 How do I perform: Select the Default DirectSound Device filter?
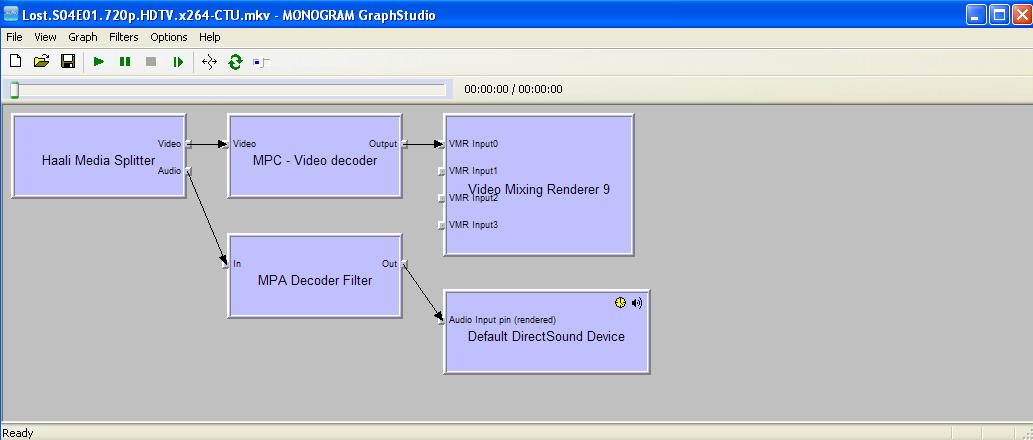pyautogui.click(x=547, y=332)
